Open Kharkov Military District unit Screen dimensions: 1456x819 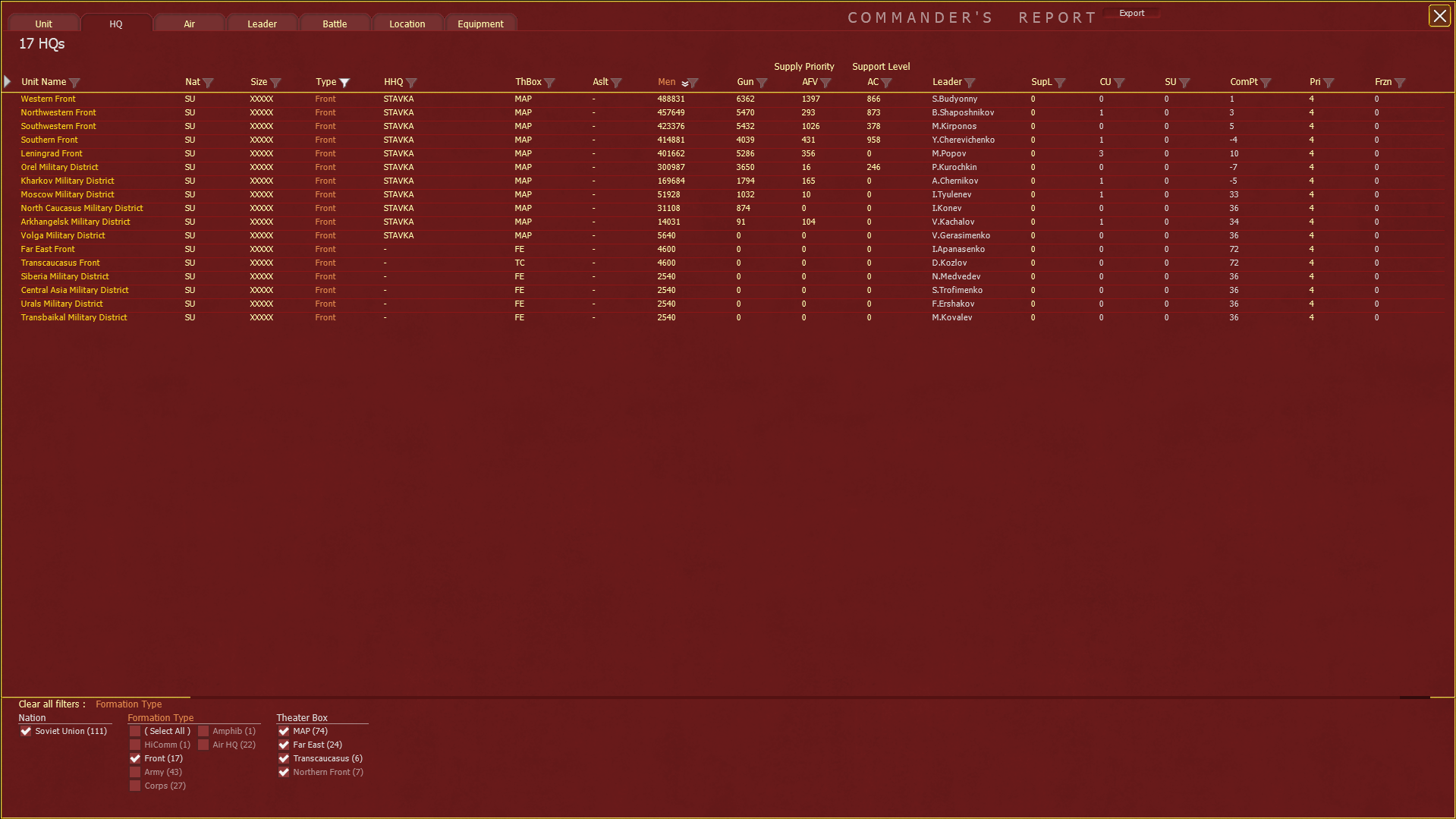(68, 181)
